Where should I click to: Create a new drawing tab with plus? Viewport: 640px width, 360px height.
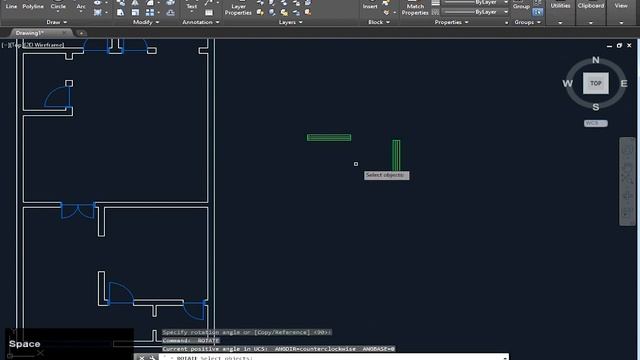[x=81, y=33]
